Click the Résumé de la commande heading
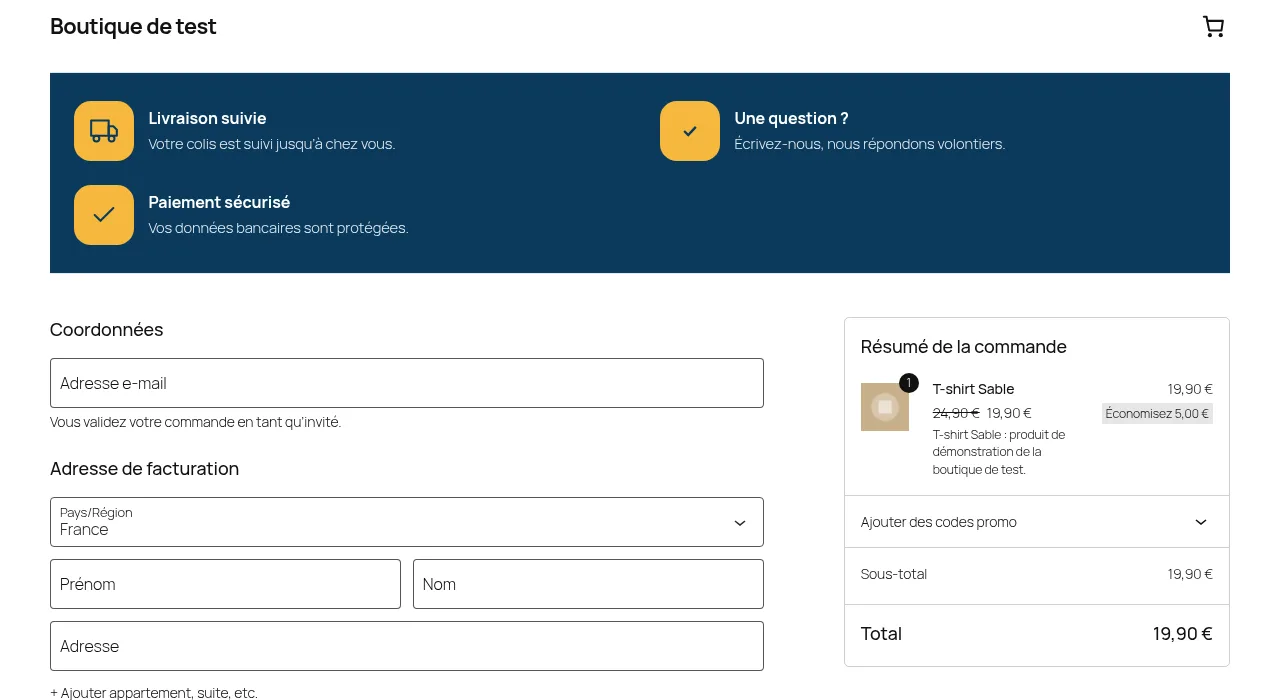Screen dimensions: 1280x700 964,347
